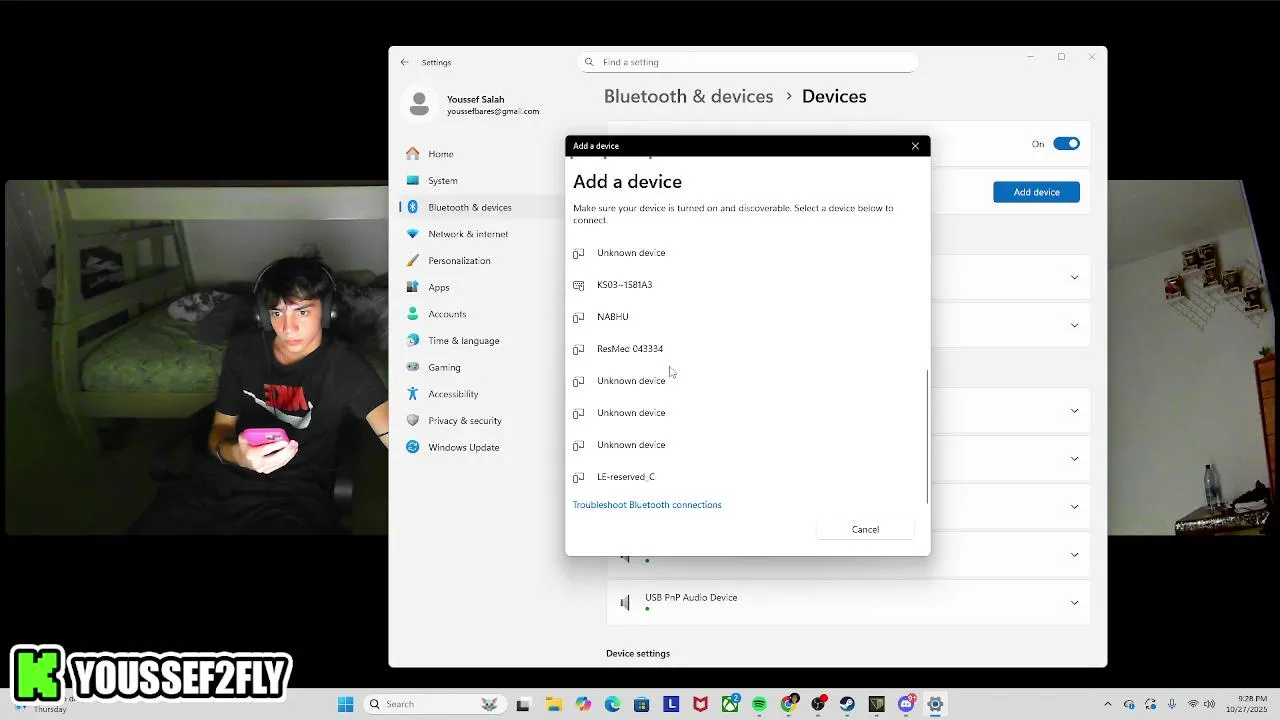
Task: Turn off the Bluetooth On toggle
Action: [x=1067, y=144]
